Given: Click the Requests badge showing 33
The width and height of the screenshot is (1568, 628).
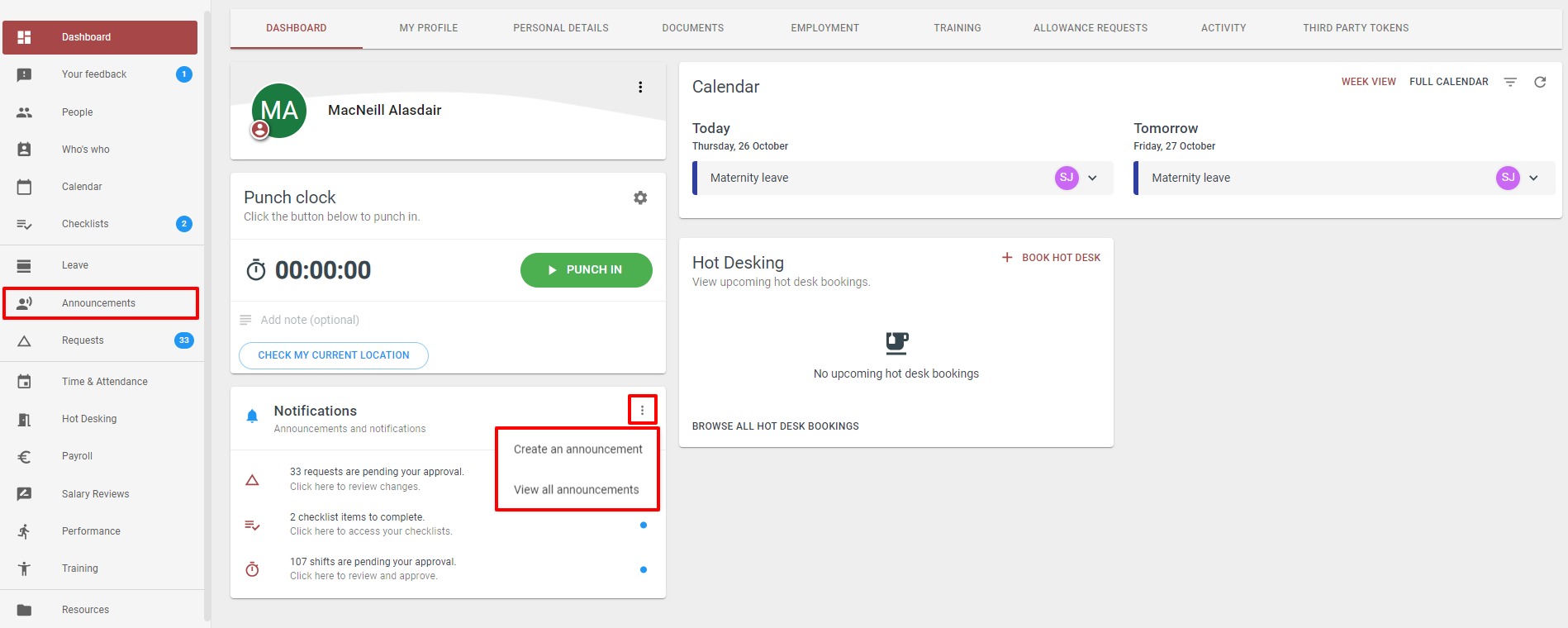Looking at the screenshot, I should [184, 340].
